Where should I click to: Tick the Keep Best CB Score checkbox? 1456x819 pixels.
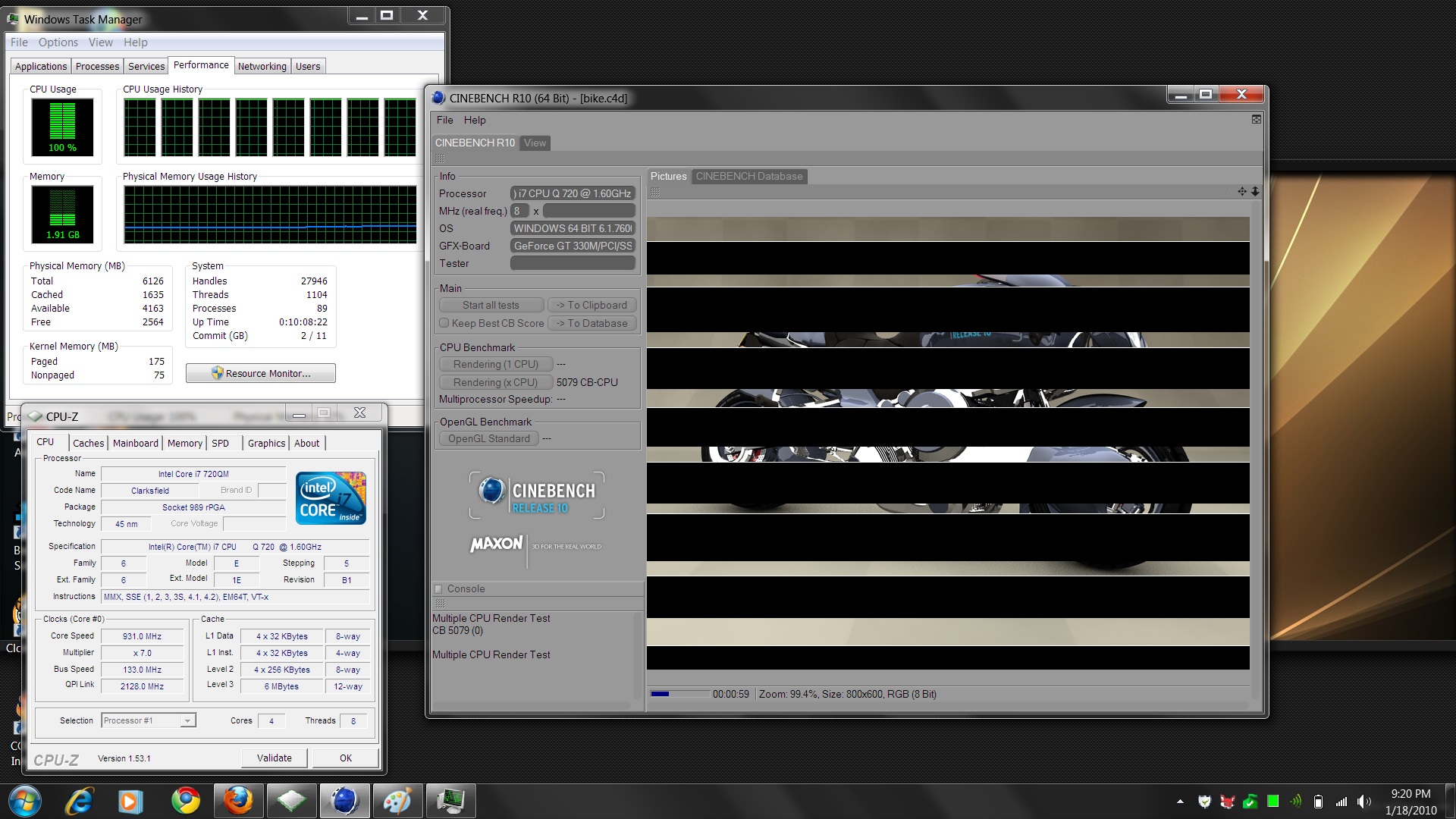pos(444,323)
